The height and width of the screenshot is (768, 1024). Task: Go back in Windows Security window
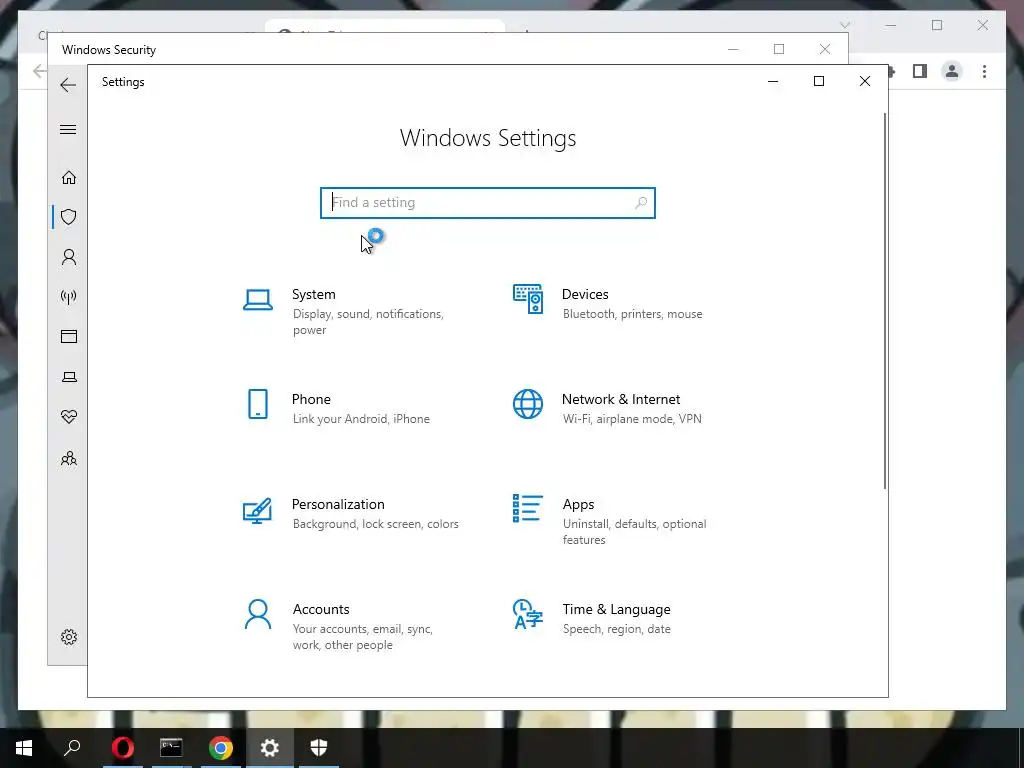click(x=68, y=85)
